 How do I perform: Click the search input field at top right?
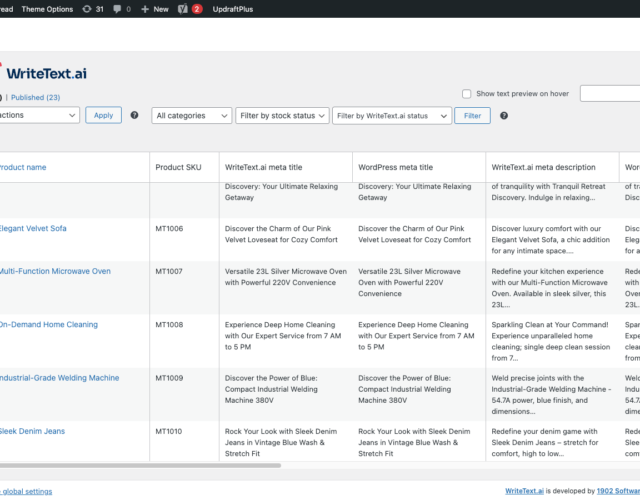(x=610, y=94)
